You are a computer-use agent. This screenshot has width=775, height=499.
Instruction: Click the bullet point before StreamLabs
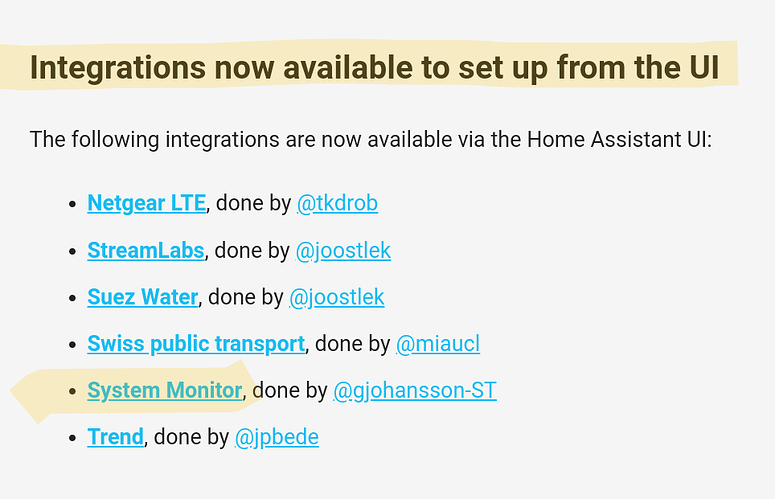point(72,251)
